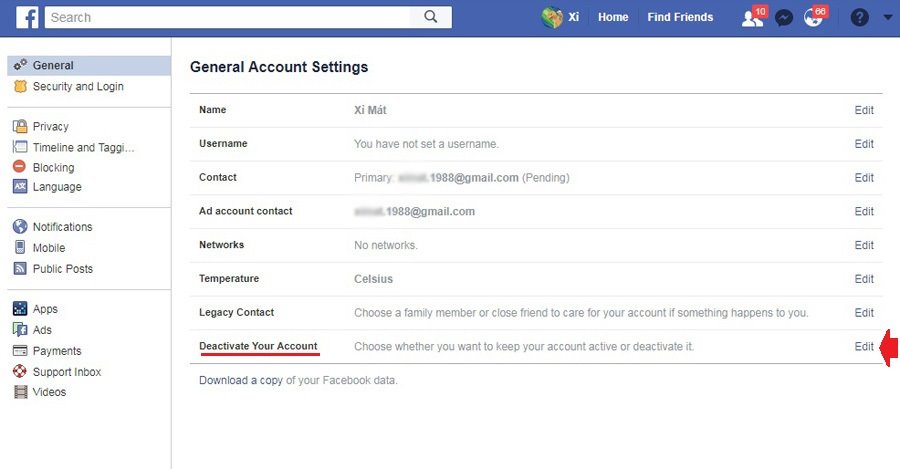
Task: Open the Messenger icon
Action: click(783, 18)
